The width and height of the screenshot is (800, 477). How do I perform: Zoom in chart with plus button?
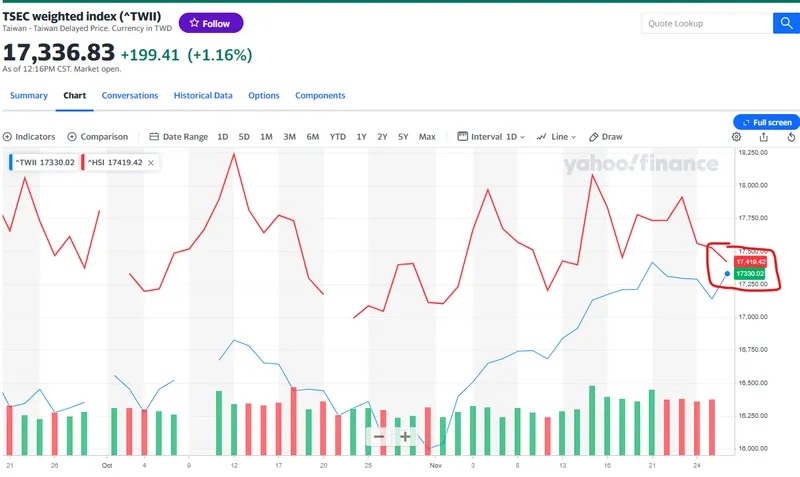click(405, 437)
